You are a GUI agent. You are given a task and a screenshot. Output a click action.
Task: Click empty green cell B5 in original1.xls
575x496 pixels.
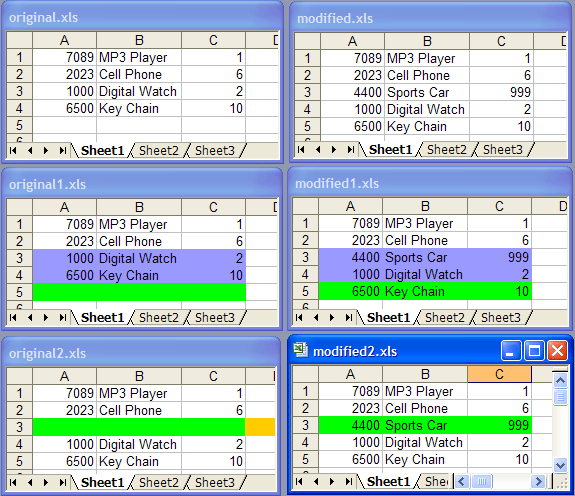point(139,292)
